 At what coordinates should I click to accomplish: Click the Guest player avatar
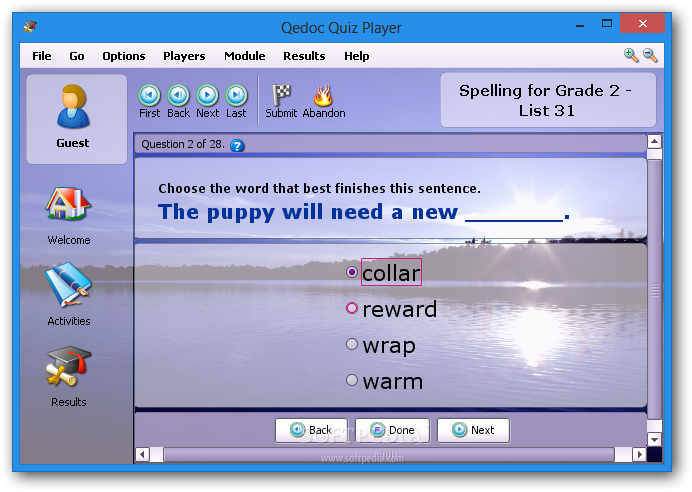tap(73, 106)
